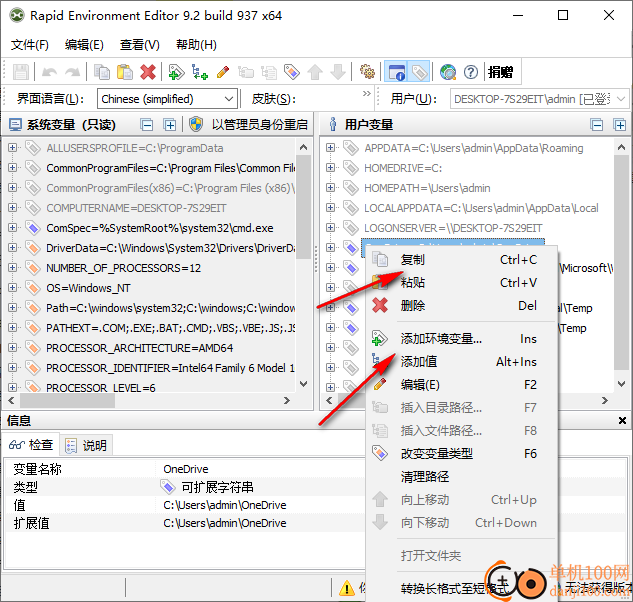Click the red Delete toolbar icon
633x602 pixels.
pos(148,72)
